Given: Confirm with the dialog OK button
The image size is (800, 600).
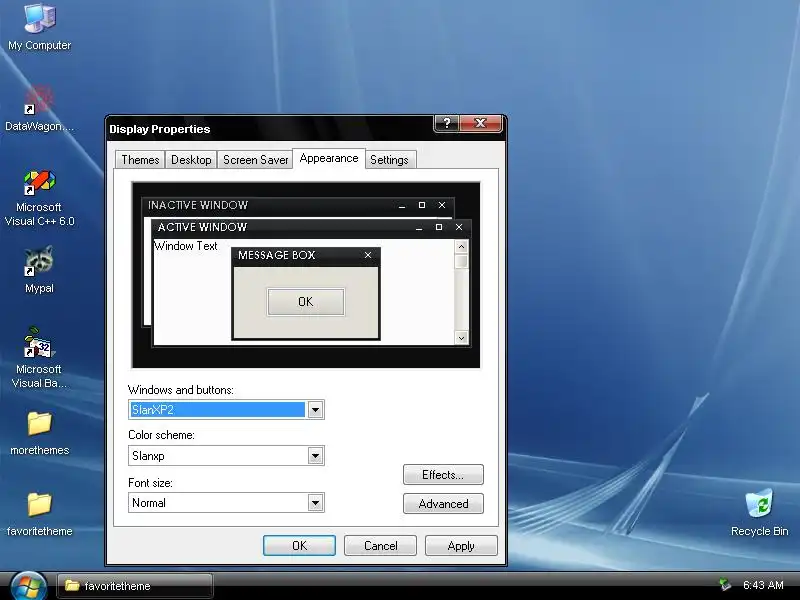Looking at the screenshot, I should click(x=299, y=545).
